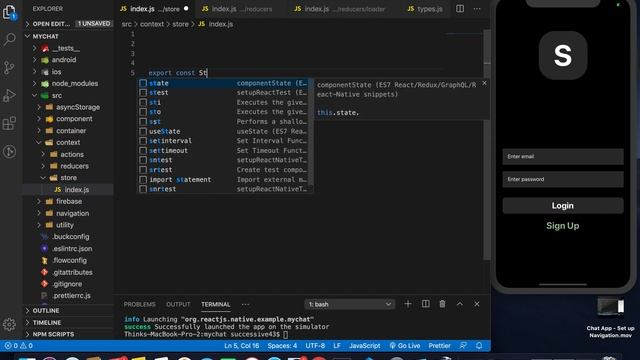
Task: Expand the reducers folder
Action: click(x=68, y=166)
